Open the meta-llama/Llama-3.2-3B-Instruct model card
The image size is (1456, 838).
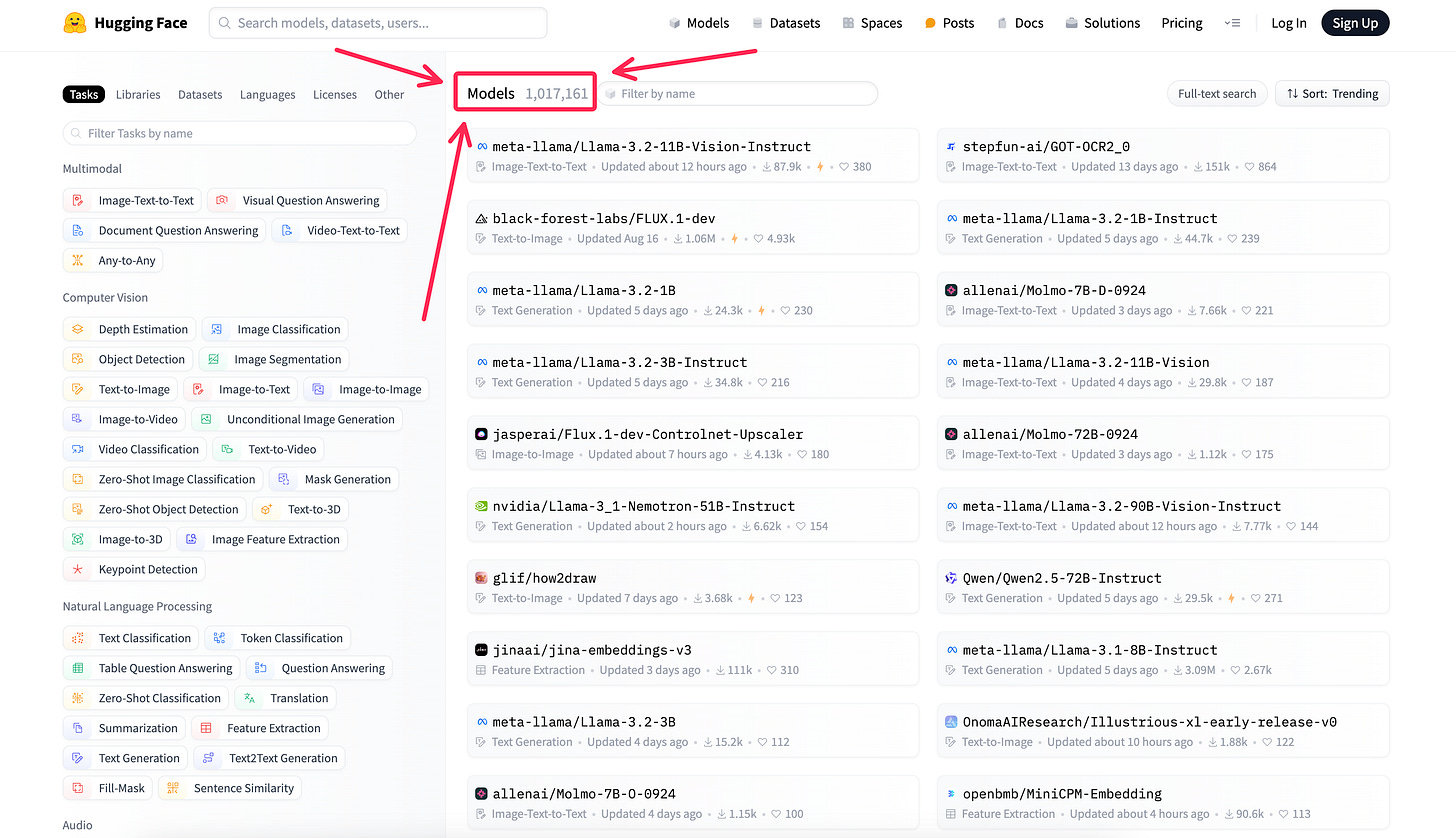(x=693, y=371)
